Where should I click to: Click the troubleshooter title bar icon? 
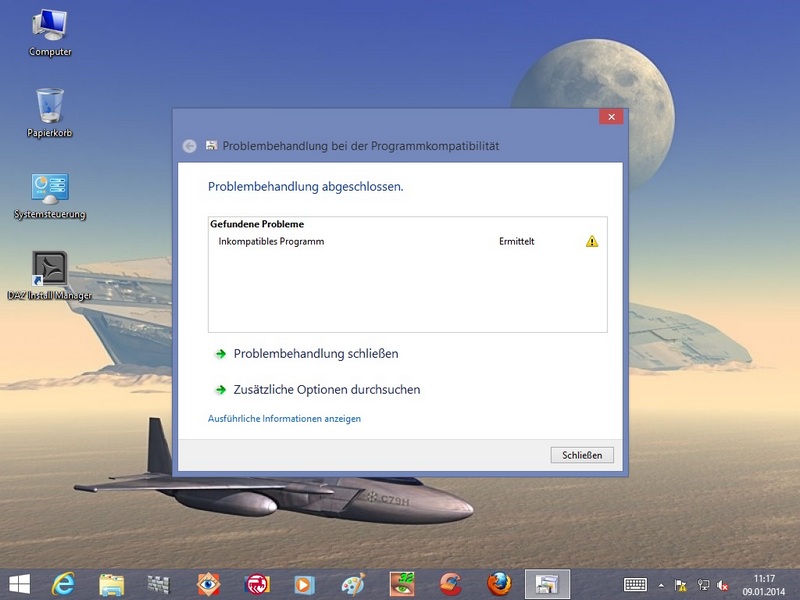[x=211, y=145]
